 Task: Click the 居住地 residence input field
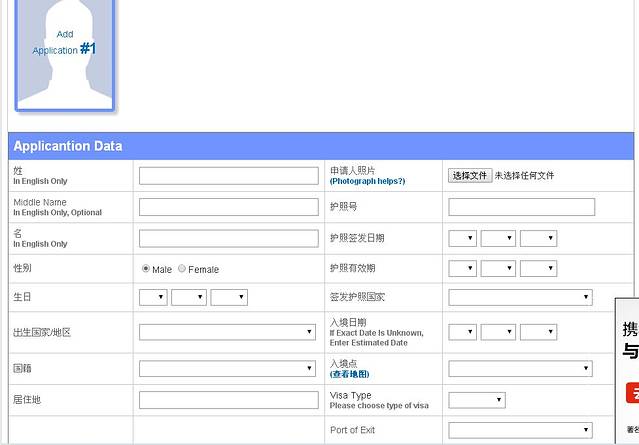point(228,400)
